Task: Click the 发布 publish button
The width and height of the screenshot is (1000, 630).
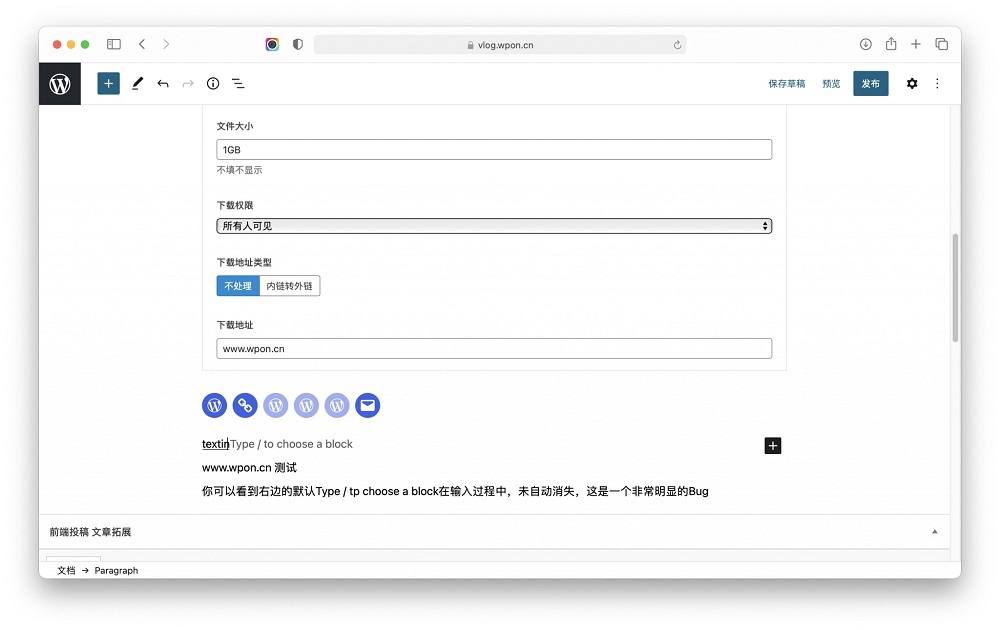Action: (x=870, y=83)
